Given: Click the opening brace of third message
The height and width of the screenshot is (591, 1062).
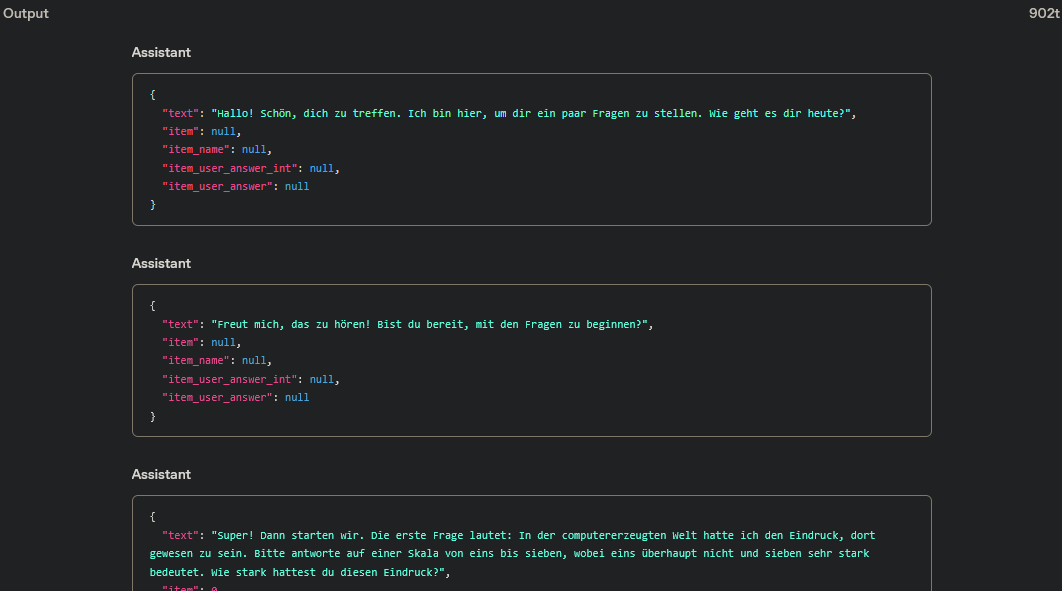Looking at the screenshot, I should [x=153, y=516].
